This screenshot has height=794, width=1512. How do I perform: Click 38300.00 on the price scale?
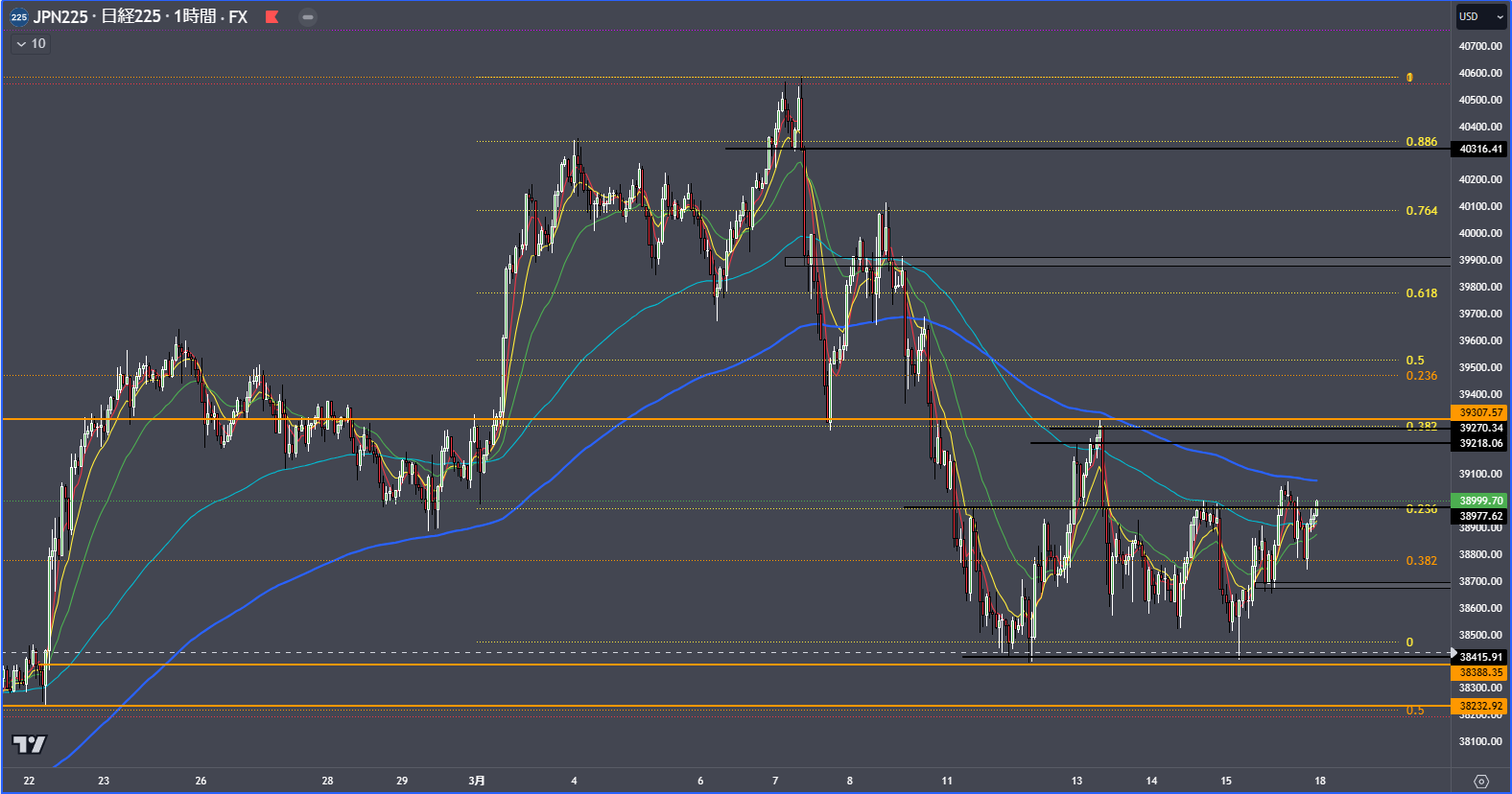pyautogui.click(x=1480, y=688)
